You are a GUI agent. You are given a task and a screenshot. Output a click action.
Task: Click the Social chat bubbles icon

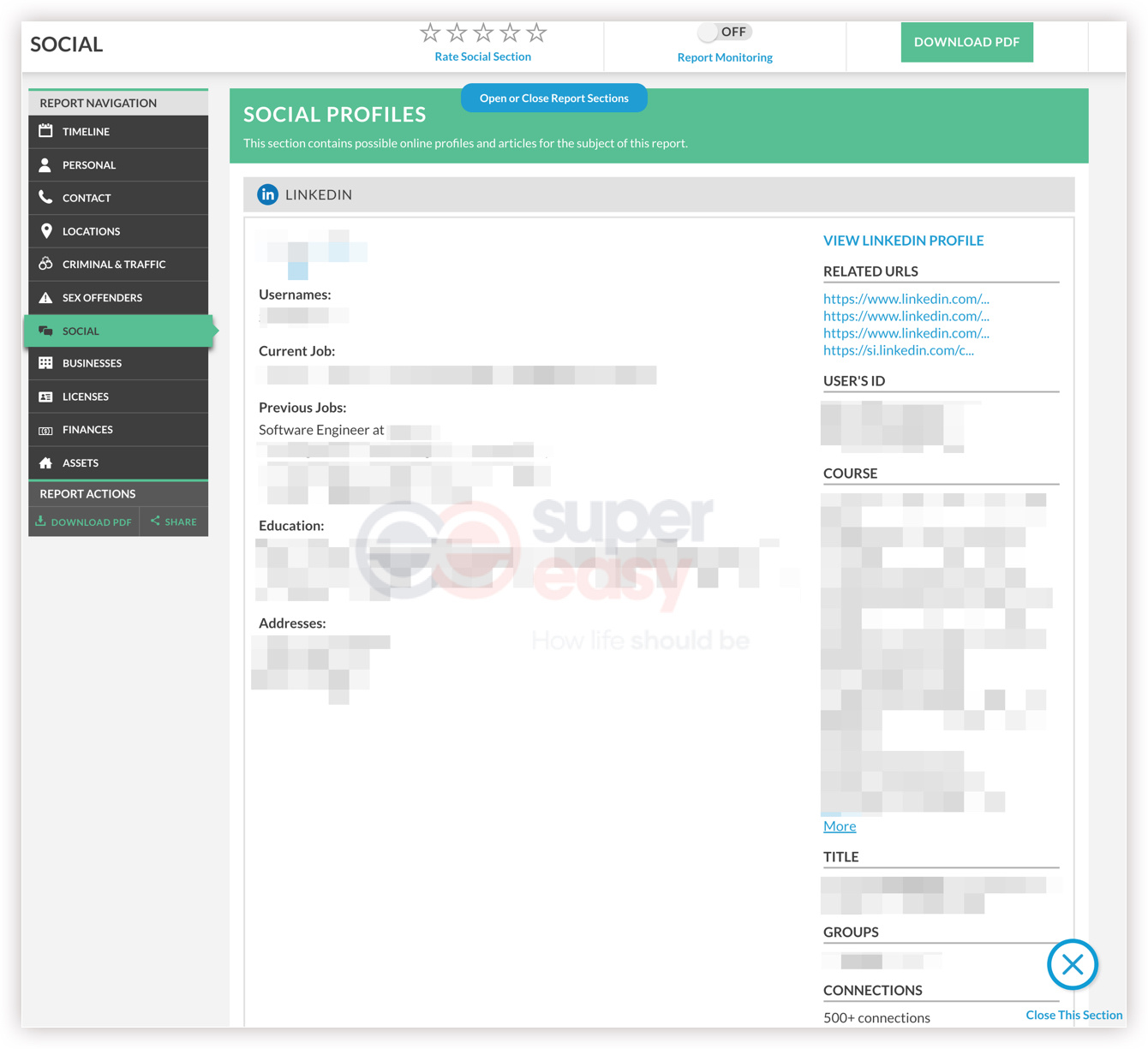point(45,331)
